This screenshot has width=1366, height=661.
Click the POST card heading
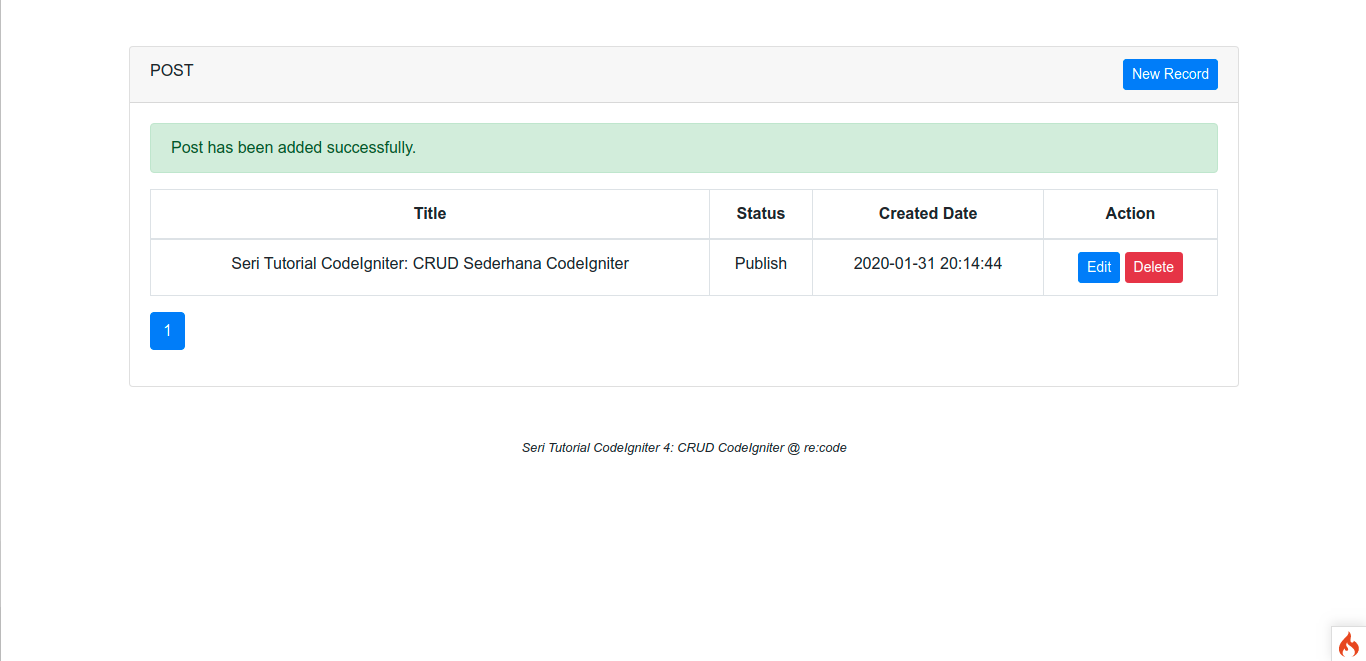click(x=172, y=71)
